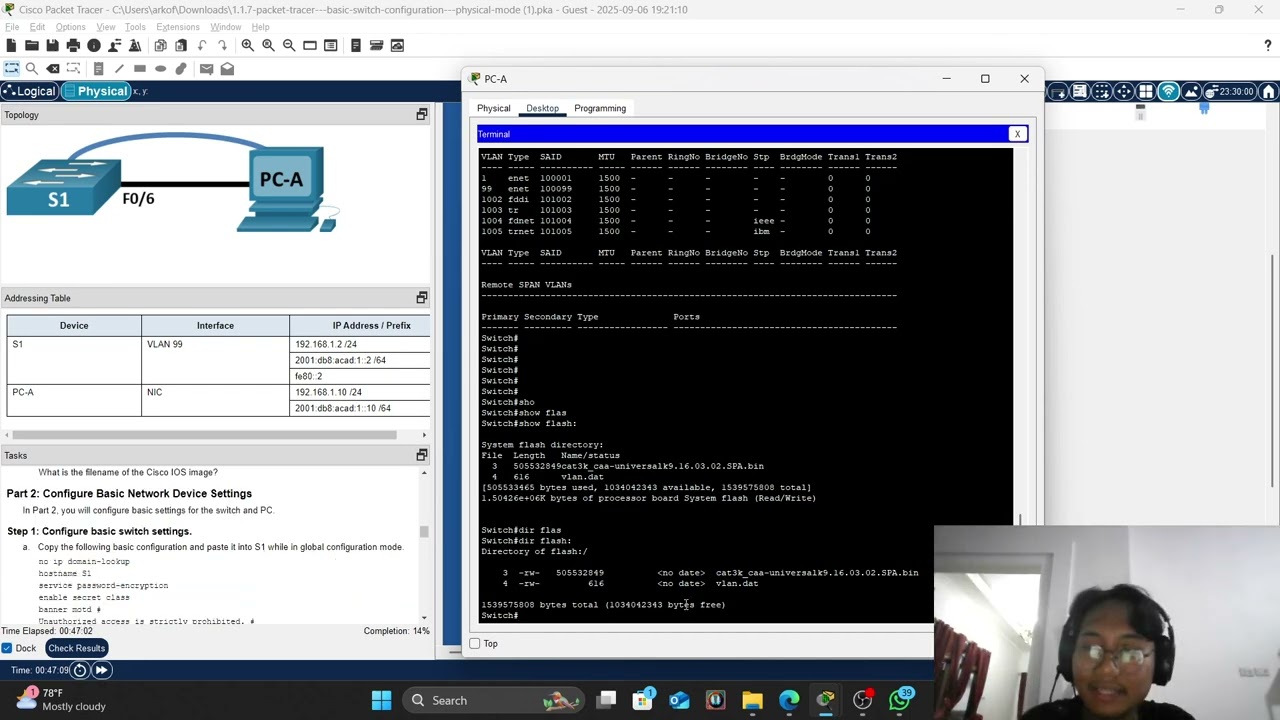Open the weather widget showing 78°F
The height and width of the screenshot is (720, 1280).
pos(60,700)
